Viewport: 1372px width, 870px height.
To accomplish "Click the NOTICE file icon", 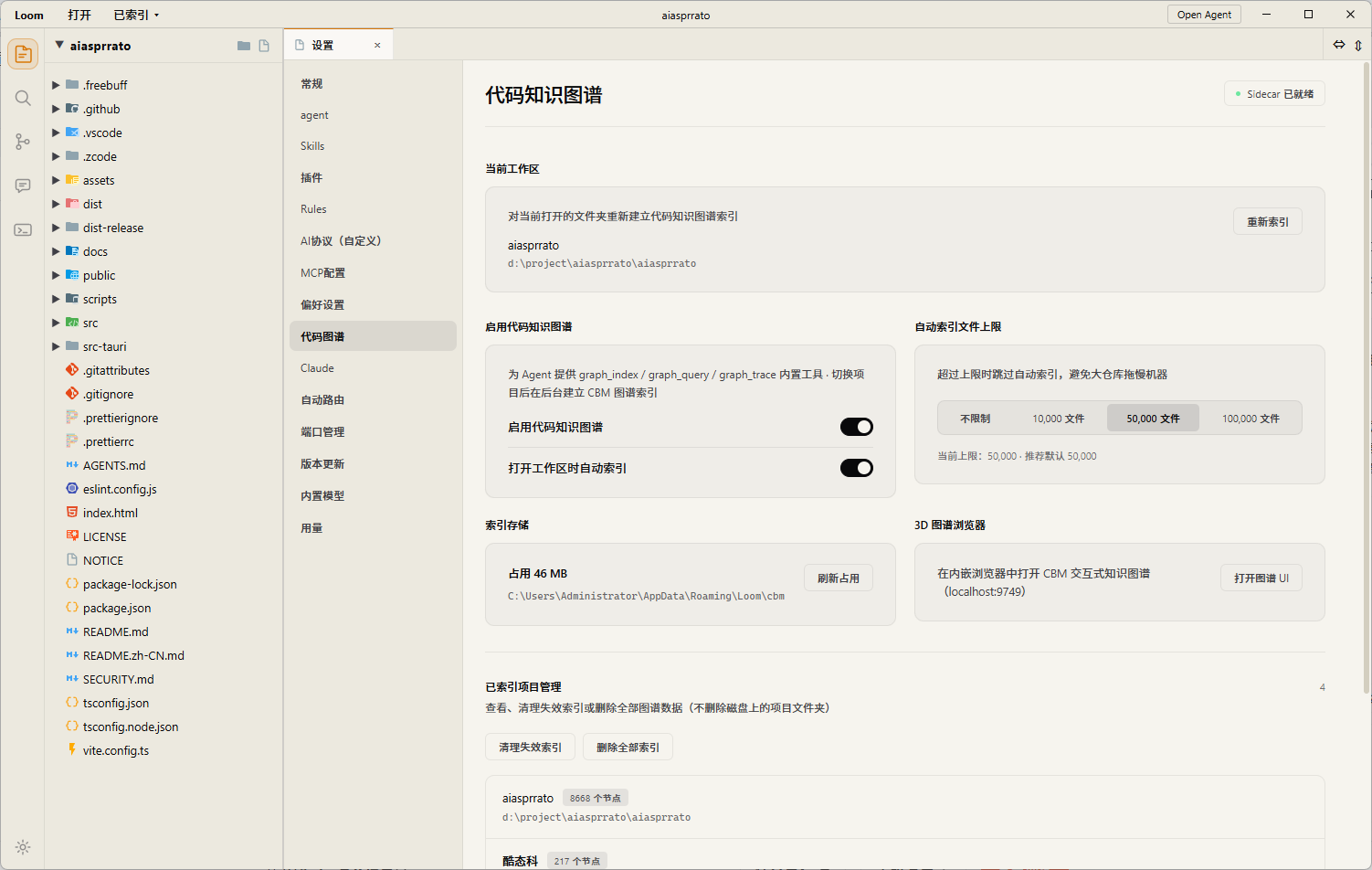I will click(72, 560).
